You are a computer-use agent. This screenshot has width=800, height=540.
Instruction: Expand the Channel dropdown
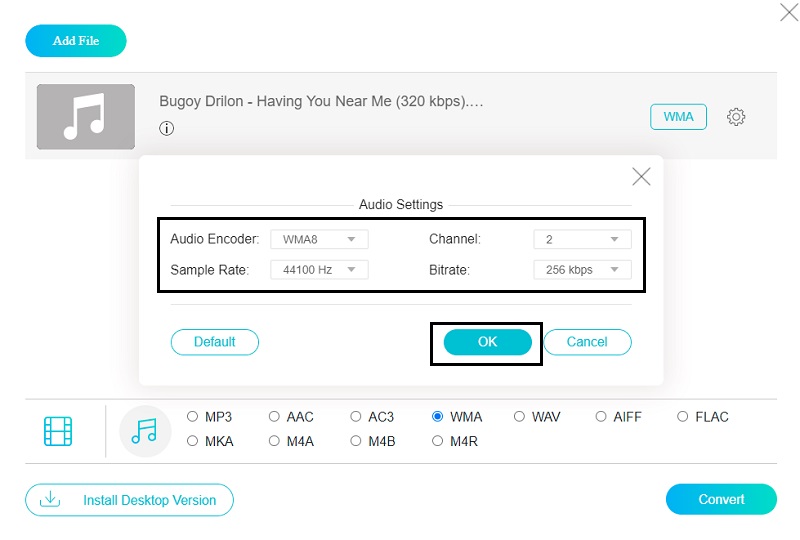click(x=582, y=239)
